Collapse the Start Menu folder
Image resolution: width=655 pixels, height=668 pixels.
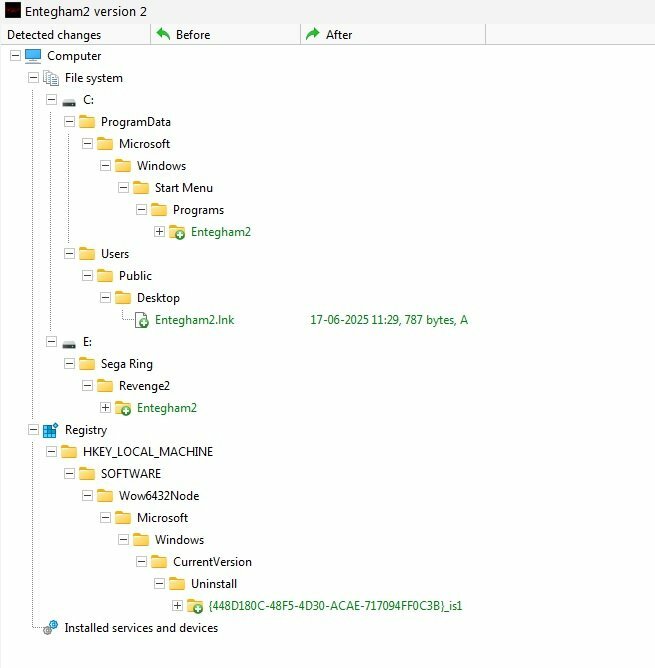pyautogui.click(x=123, y=187)
